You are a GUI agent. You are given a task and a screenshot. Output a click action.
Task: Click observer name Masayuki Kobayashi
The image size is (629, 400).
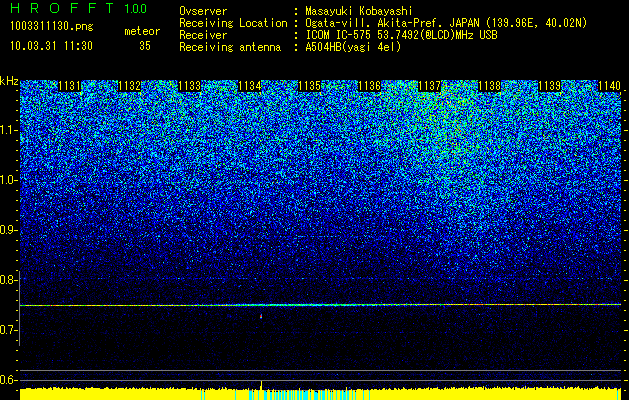pyautogui.click(x=359, y=11)
